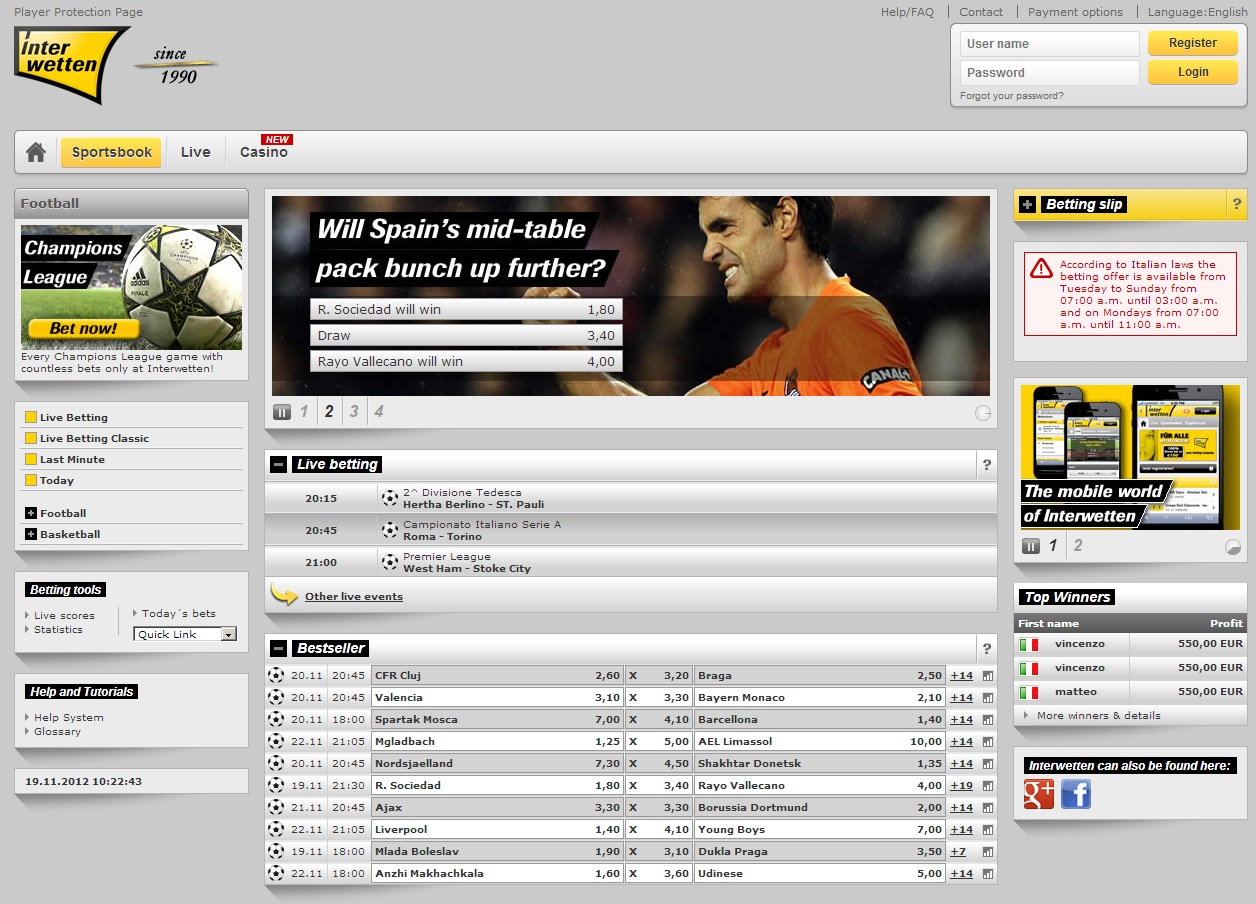Switch to the Live tab

(196, 152)
